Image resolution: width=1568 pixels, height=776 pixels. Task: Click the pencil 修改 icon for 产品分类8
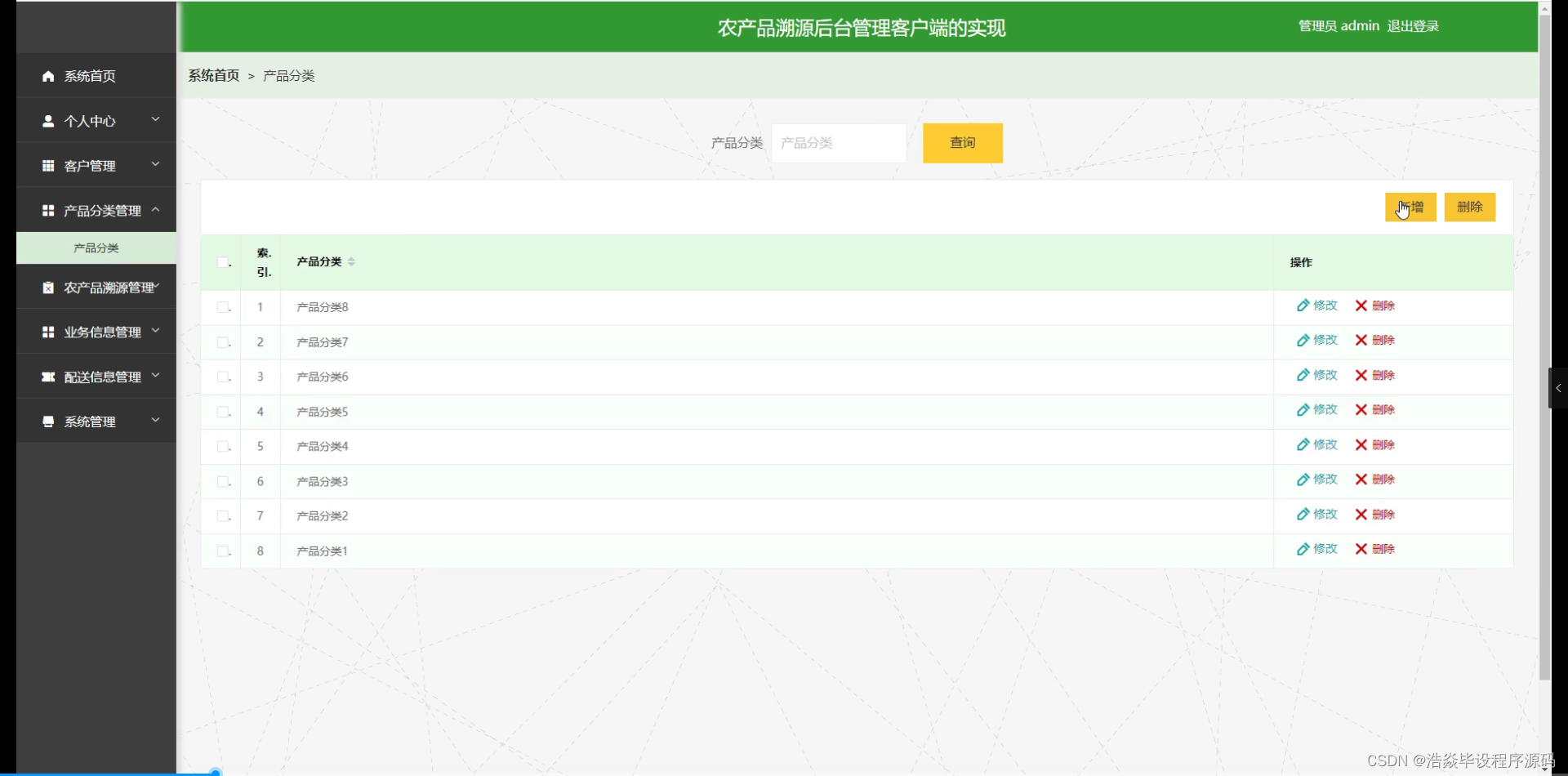1303,305
